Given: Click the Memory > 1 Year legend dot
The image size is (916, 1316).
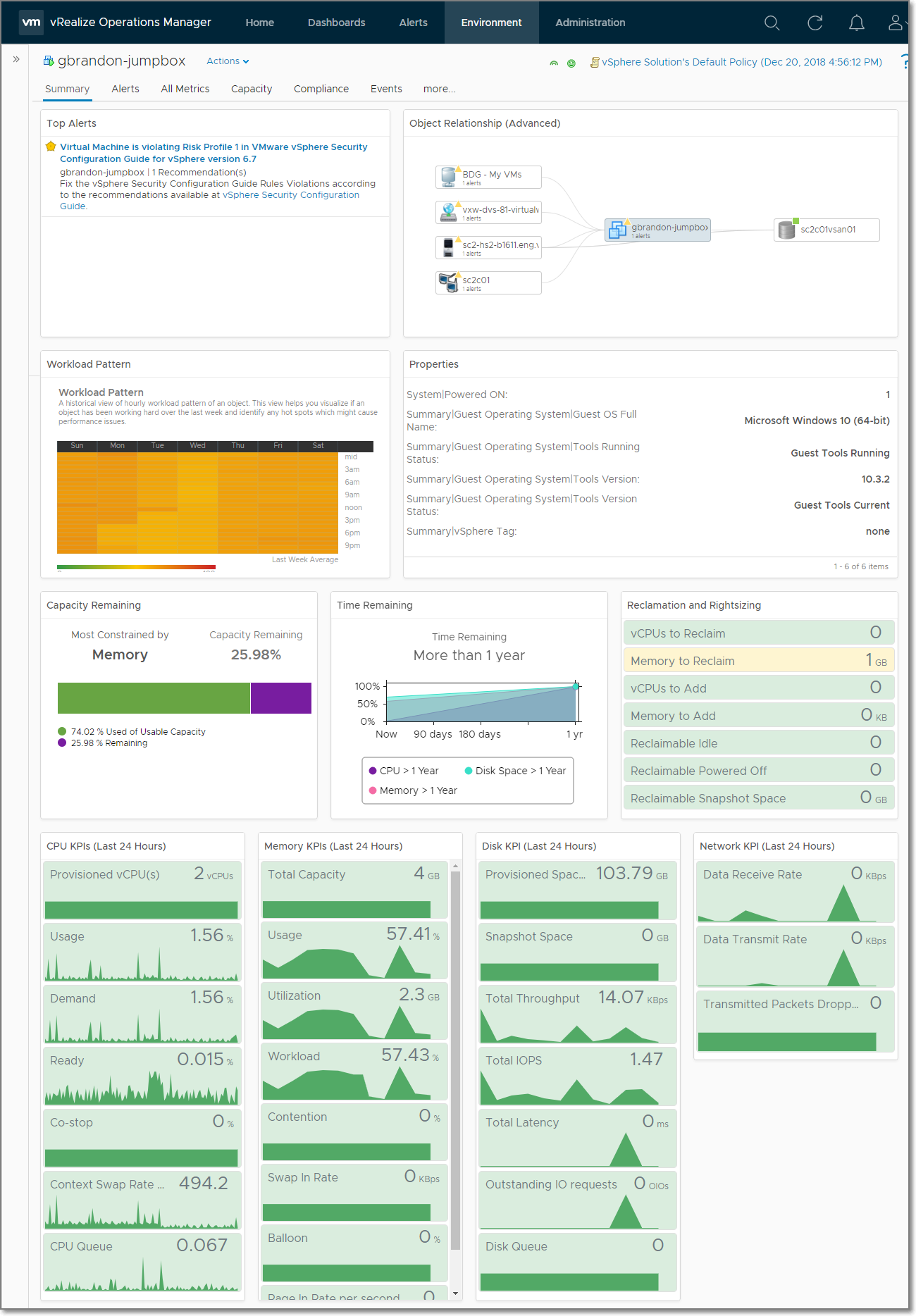Looking at the screenshot, I should pos(373,790).
